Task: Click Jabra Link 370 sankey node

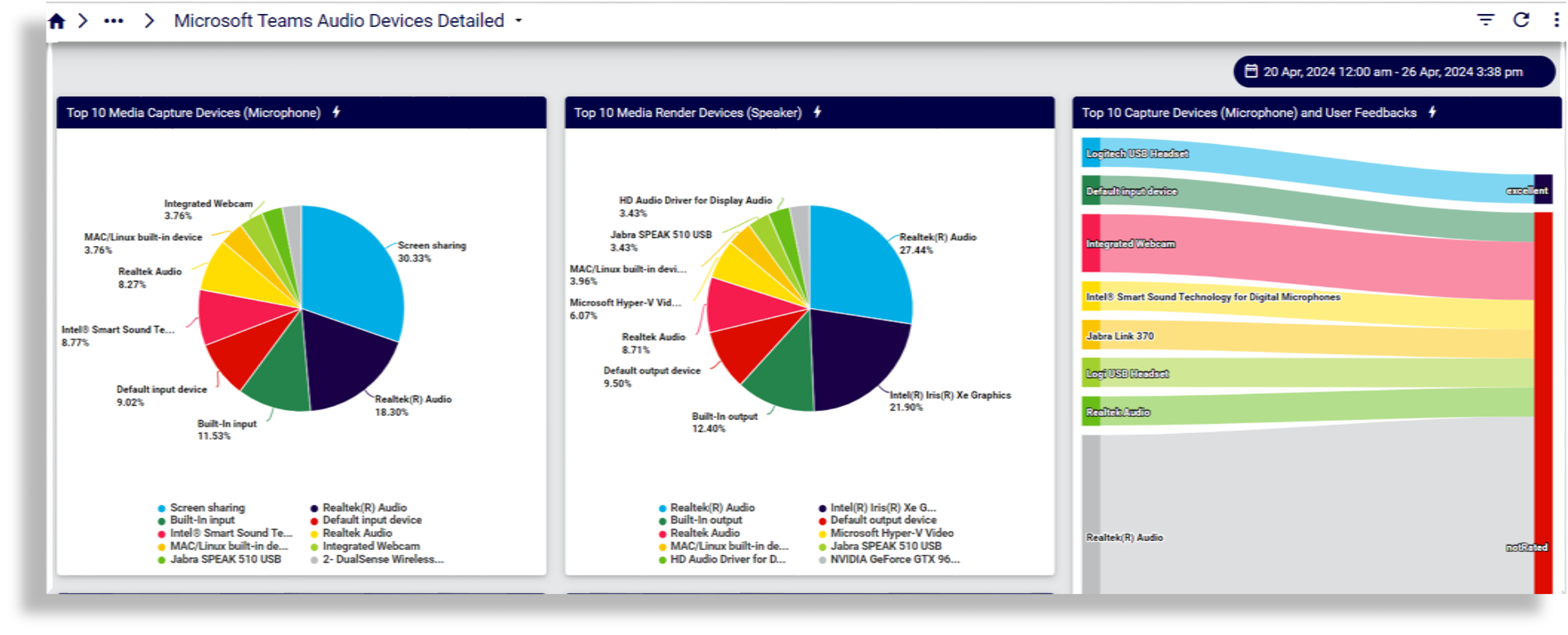Action: [1091, 335]
